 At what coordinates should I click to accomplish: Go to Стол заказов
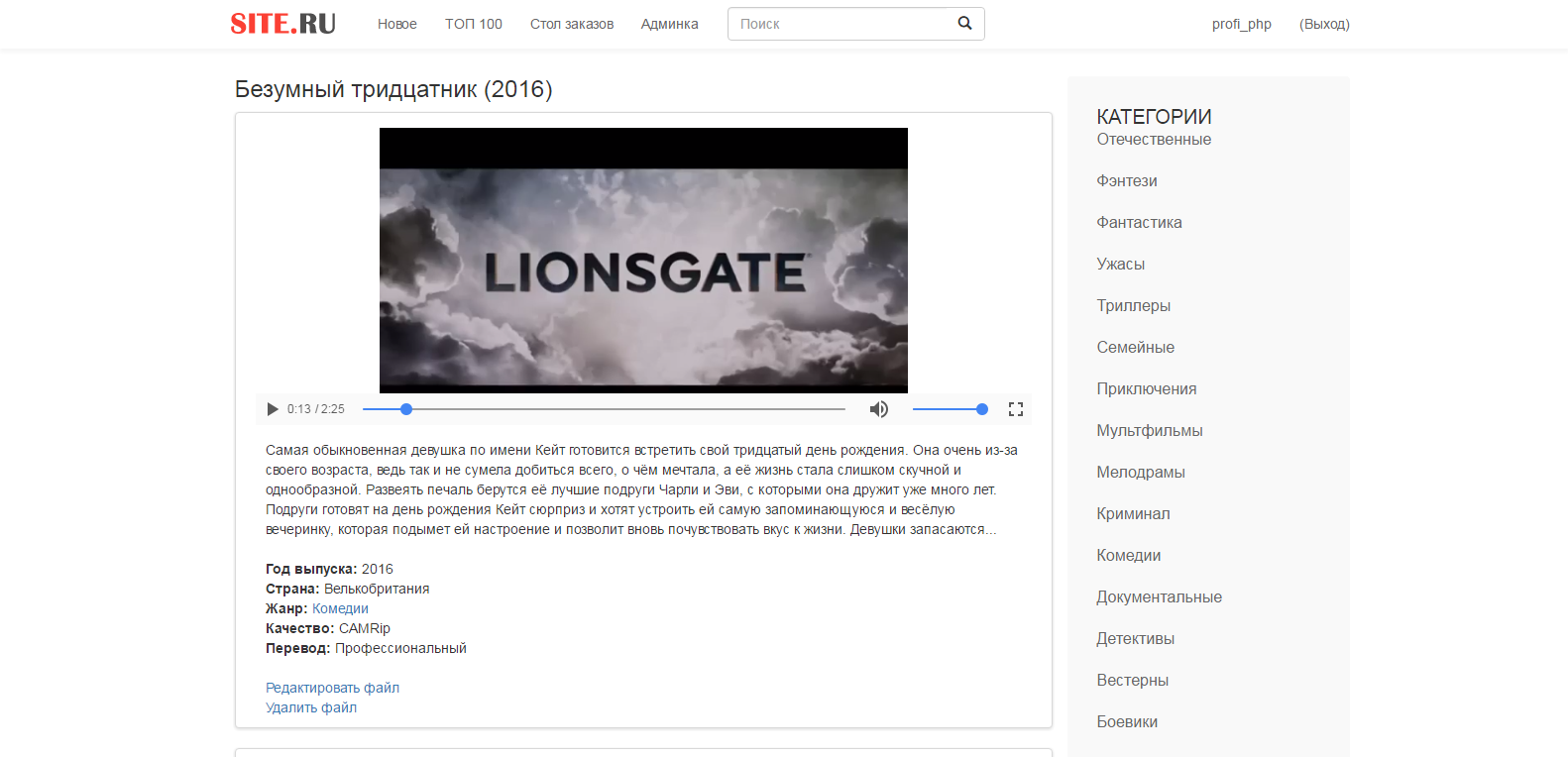tap(572, 24)
